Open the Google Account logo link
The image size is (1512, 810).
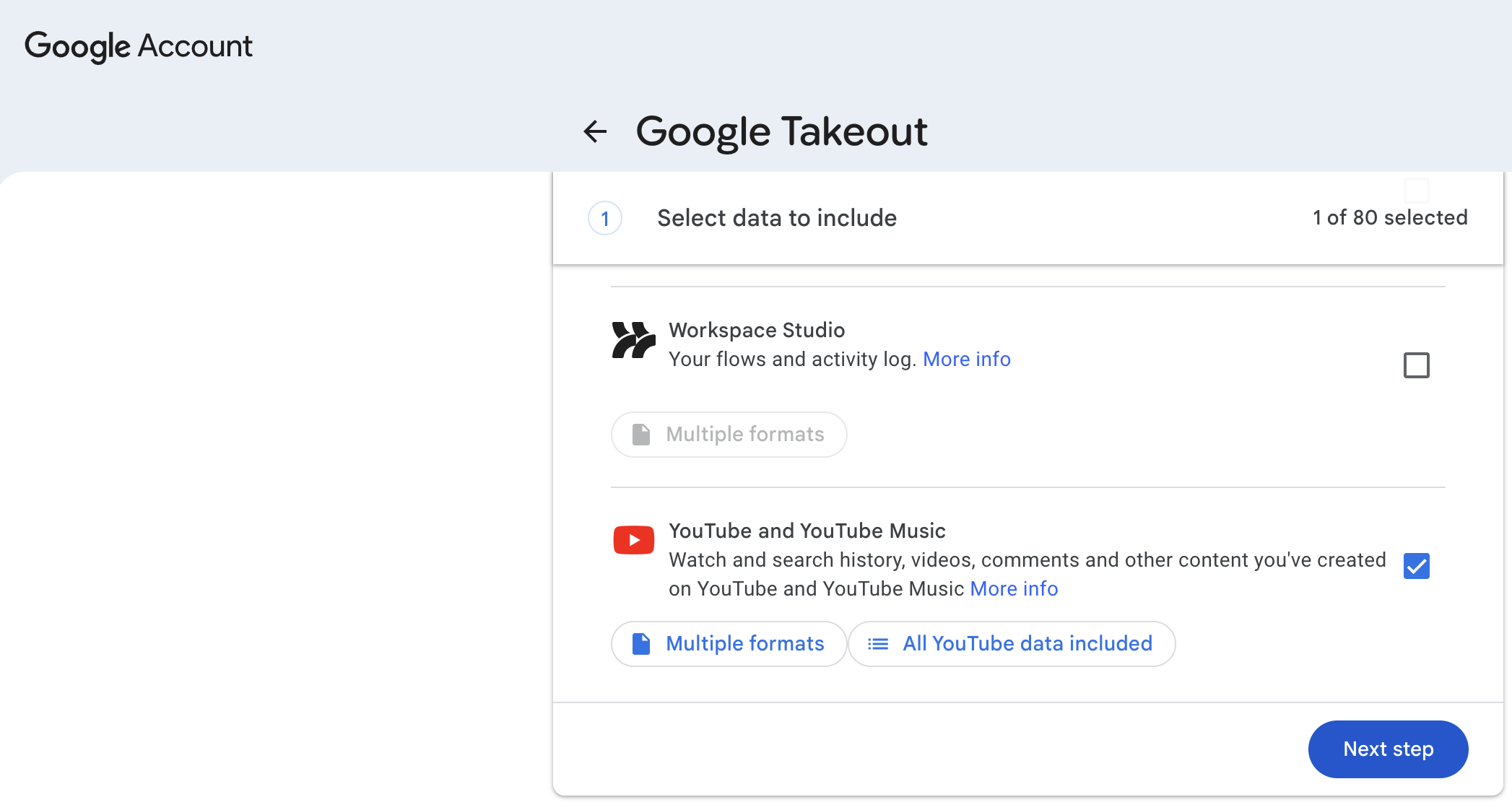tap(139, 46)
